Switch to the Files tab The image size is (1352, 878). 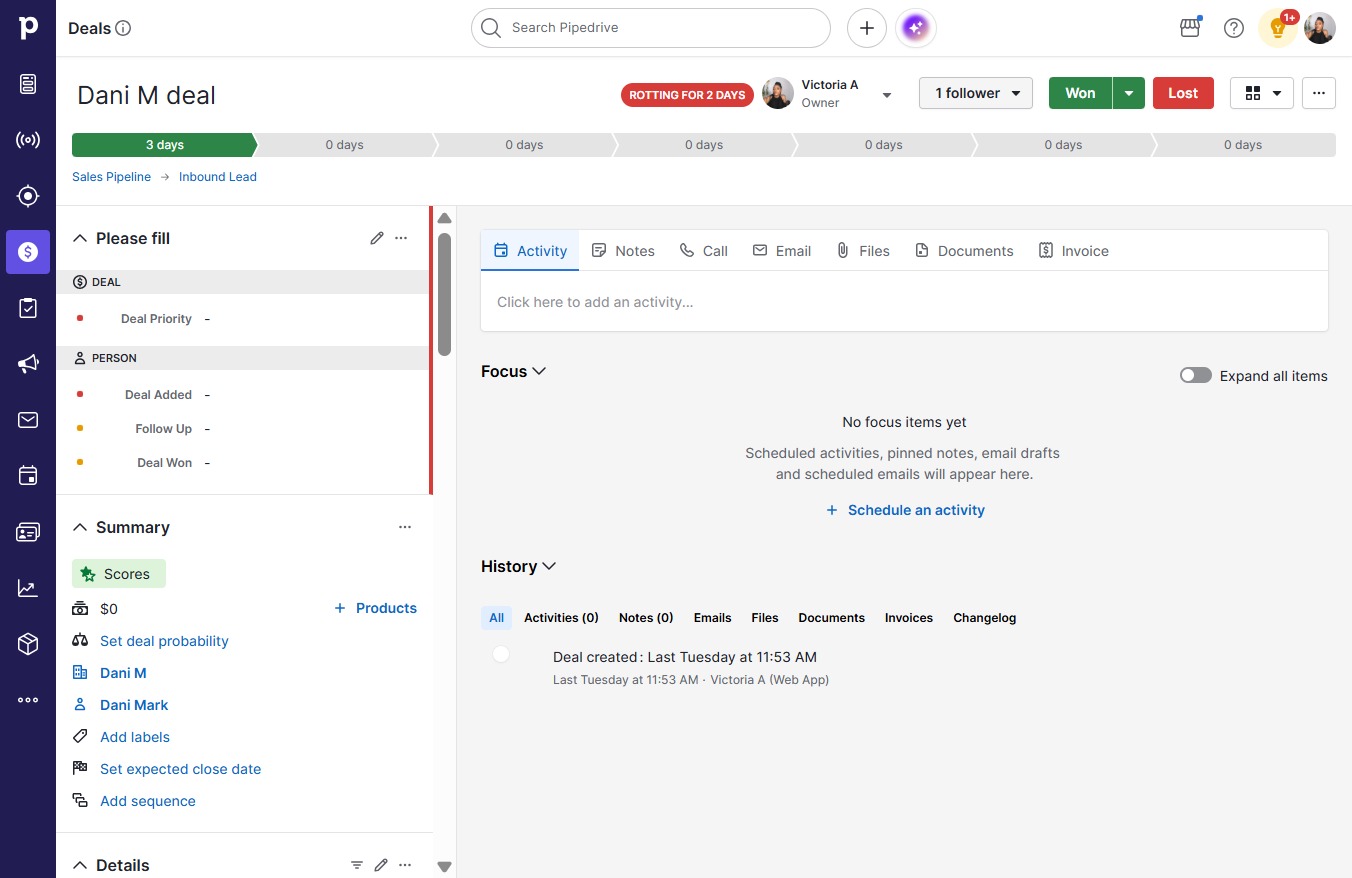pyautogui.click(x=863, y=251)
